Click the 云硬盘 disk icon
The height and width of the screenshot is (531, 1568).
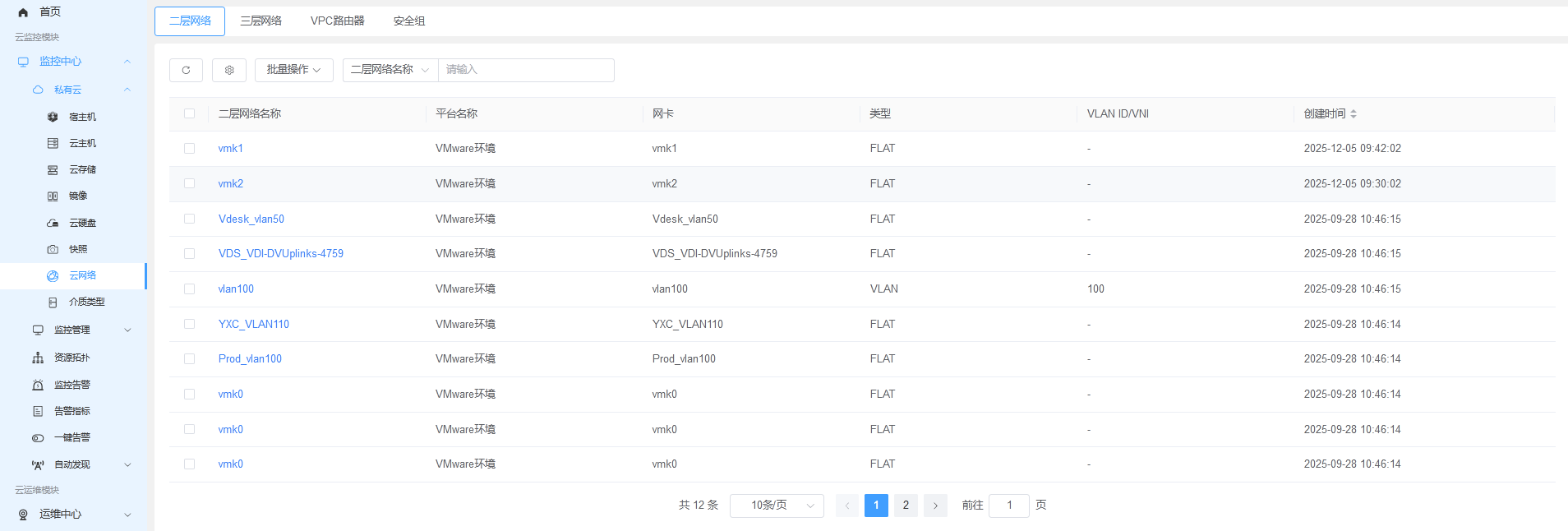coord(53,223)
